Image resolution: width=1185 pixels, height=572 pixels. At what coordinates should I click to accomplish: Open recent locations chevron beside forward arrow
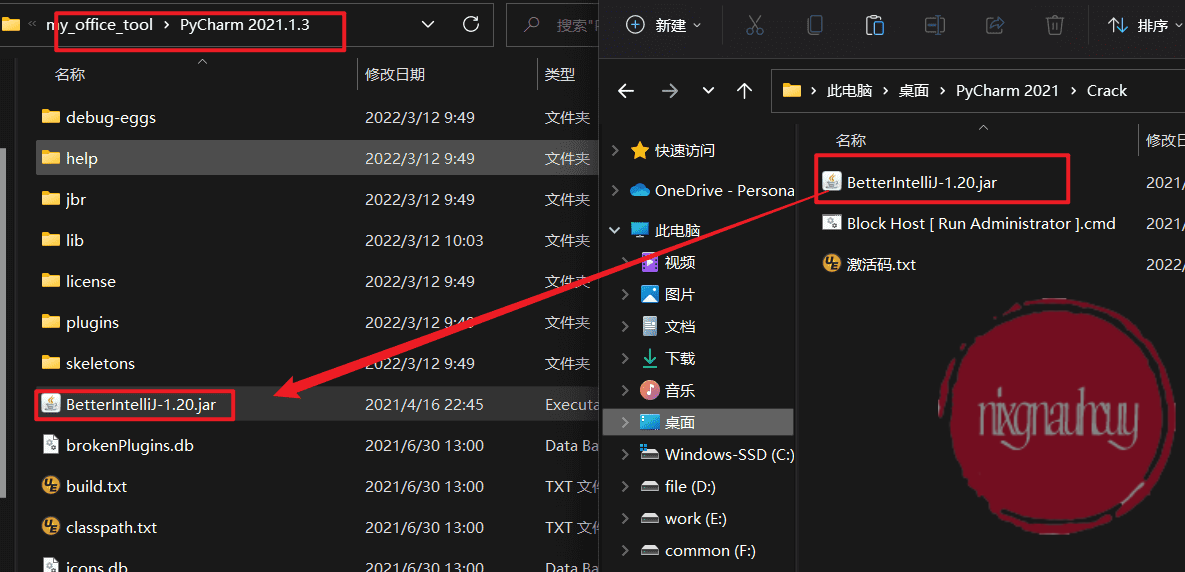[708, 91]
